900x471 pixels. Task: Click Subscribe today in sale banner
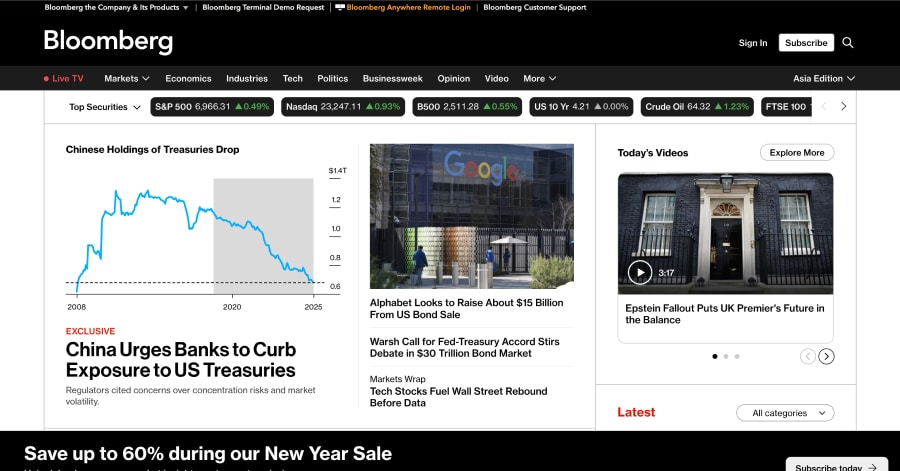[x=836, y=465]
